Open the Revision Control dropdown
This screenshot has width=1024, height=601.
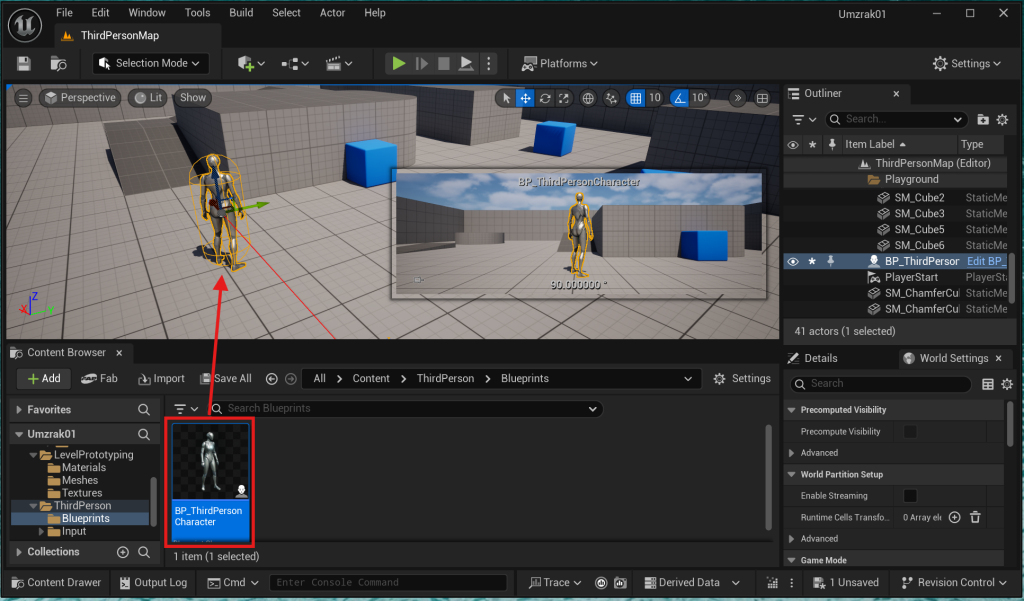click(955, 582)
